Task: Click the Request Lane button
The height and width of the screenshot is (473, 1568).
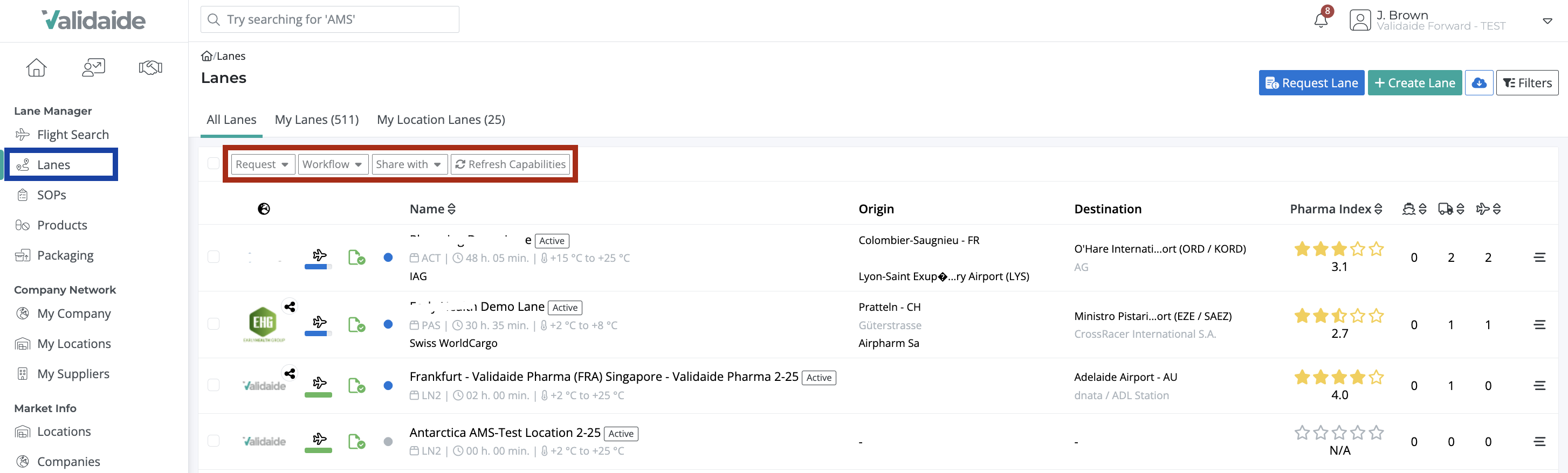Action: [x=1311, y=82]
